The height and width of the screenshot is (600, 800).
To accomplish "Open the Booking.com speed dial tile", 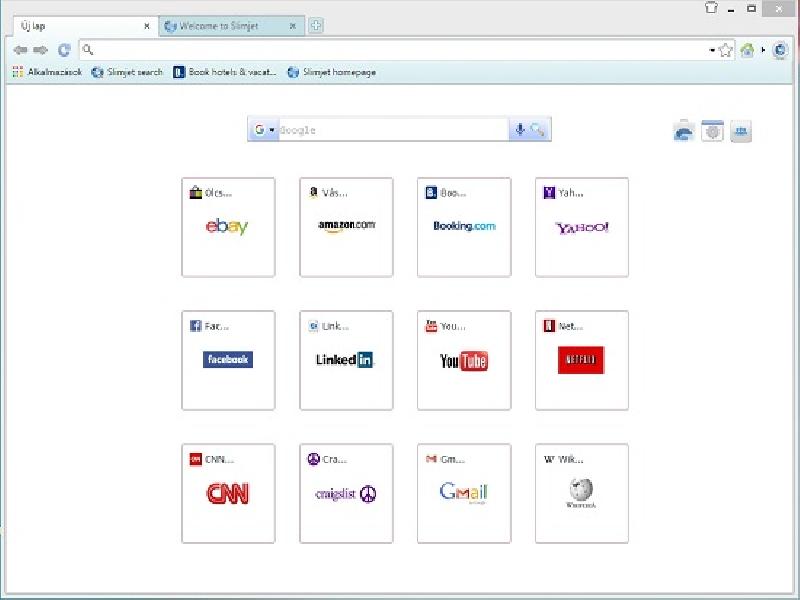I will (464, 227).
